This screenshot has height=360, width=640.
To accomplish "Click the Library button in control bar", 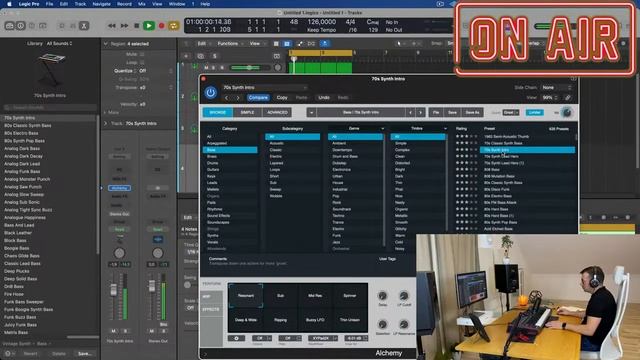I will (9, 26).
